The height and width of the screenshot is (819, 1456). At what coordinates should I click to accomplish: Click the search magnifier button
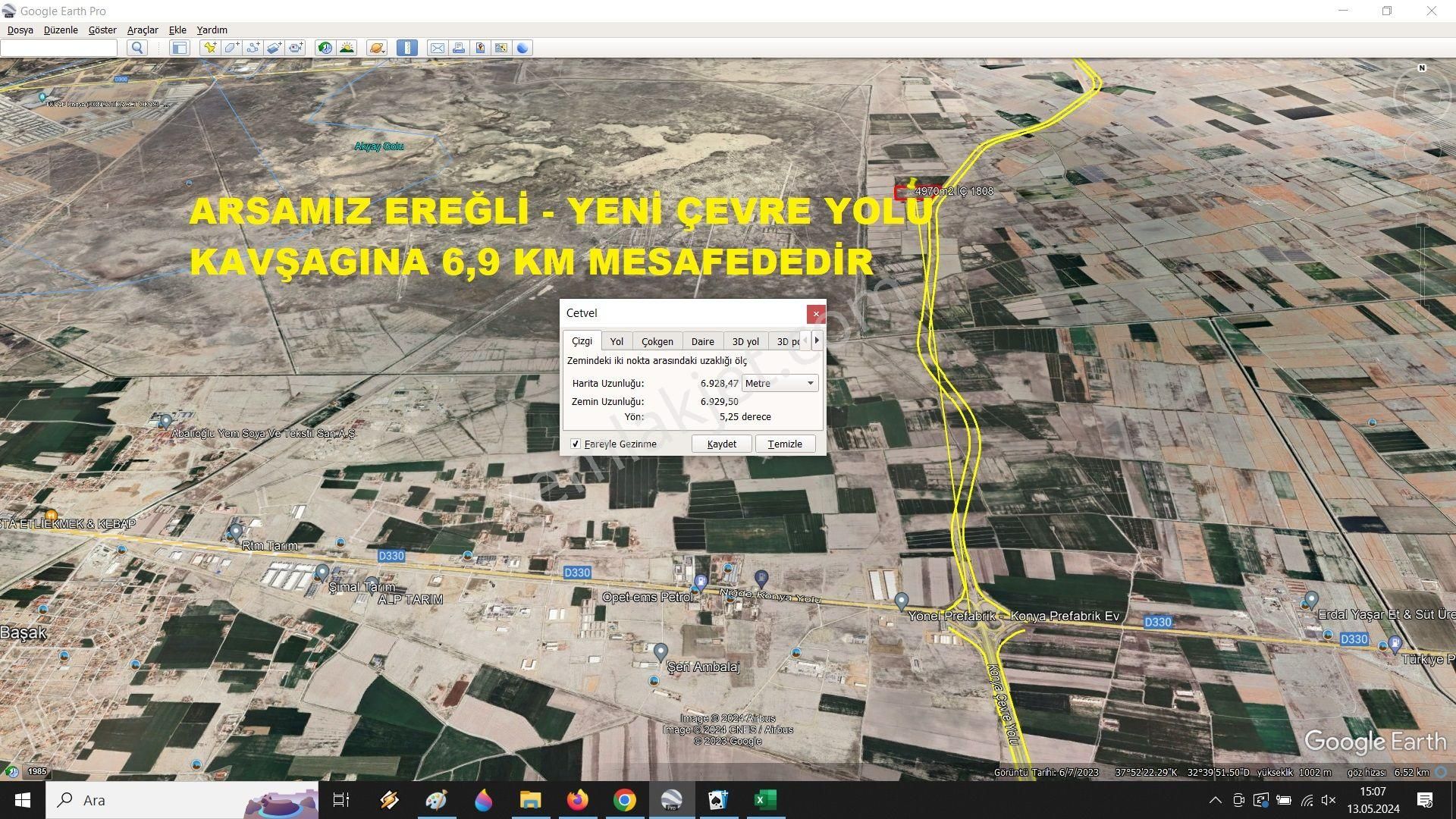136,48
